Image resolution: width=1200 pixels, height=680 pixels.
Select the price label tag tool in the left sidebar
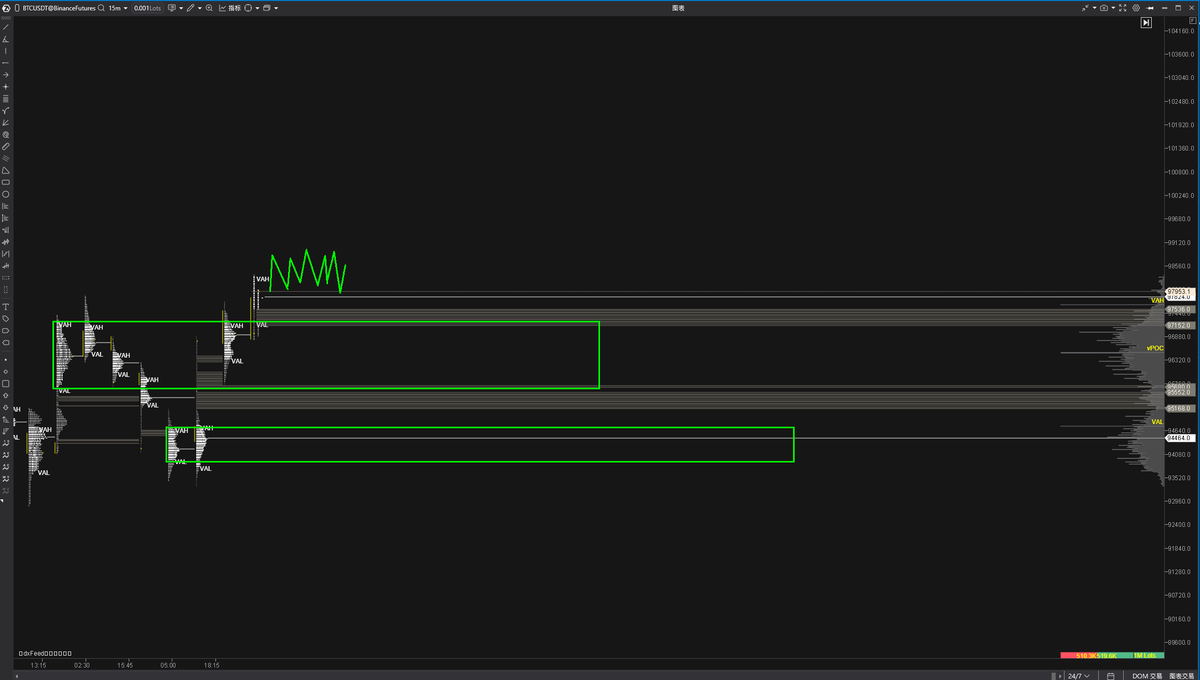pyautogui.click(x=6, y=318)
